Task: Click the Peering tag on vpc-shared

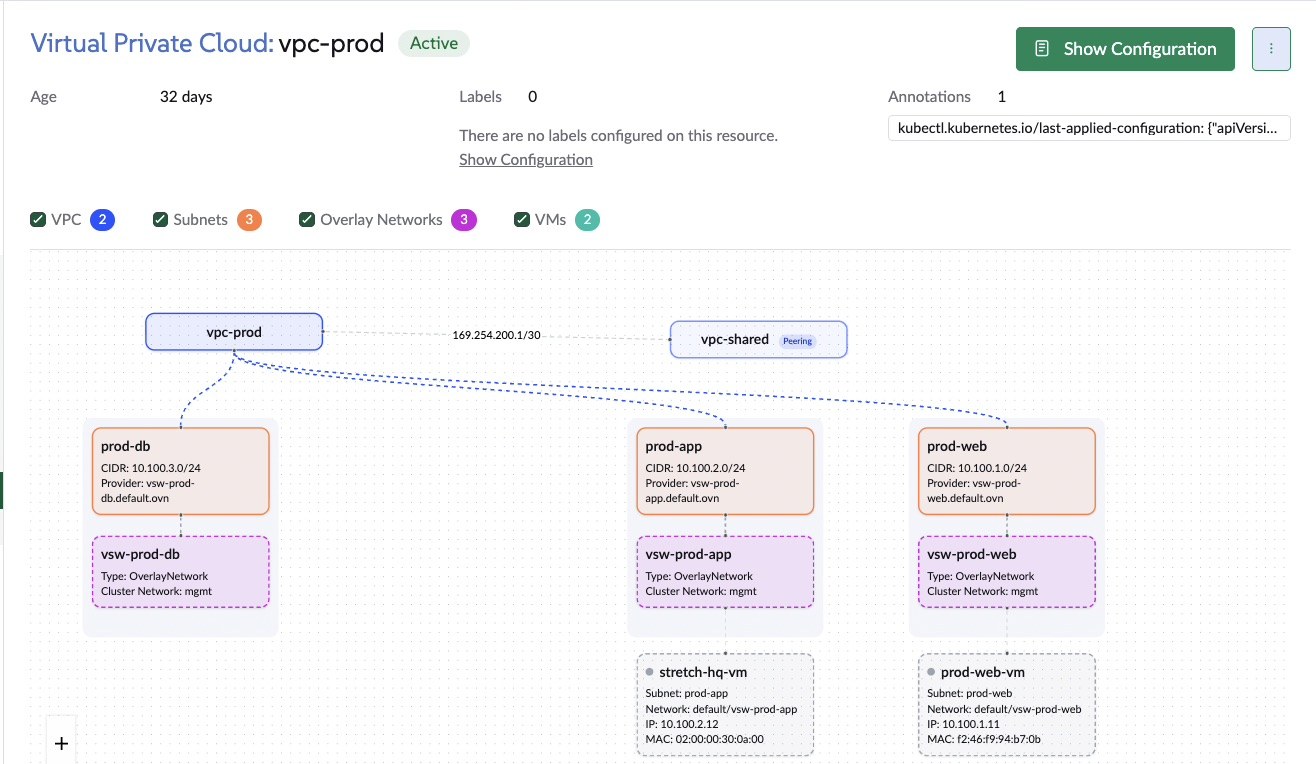Action: pos(798,341)
